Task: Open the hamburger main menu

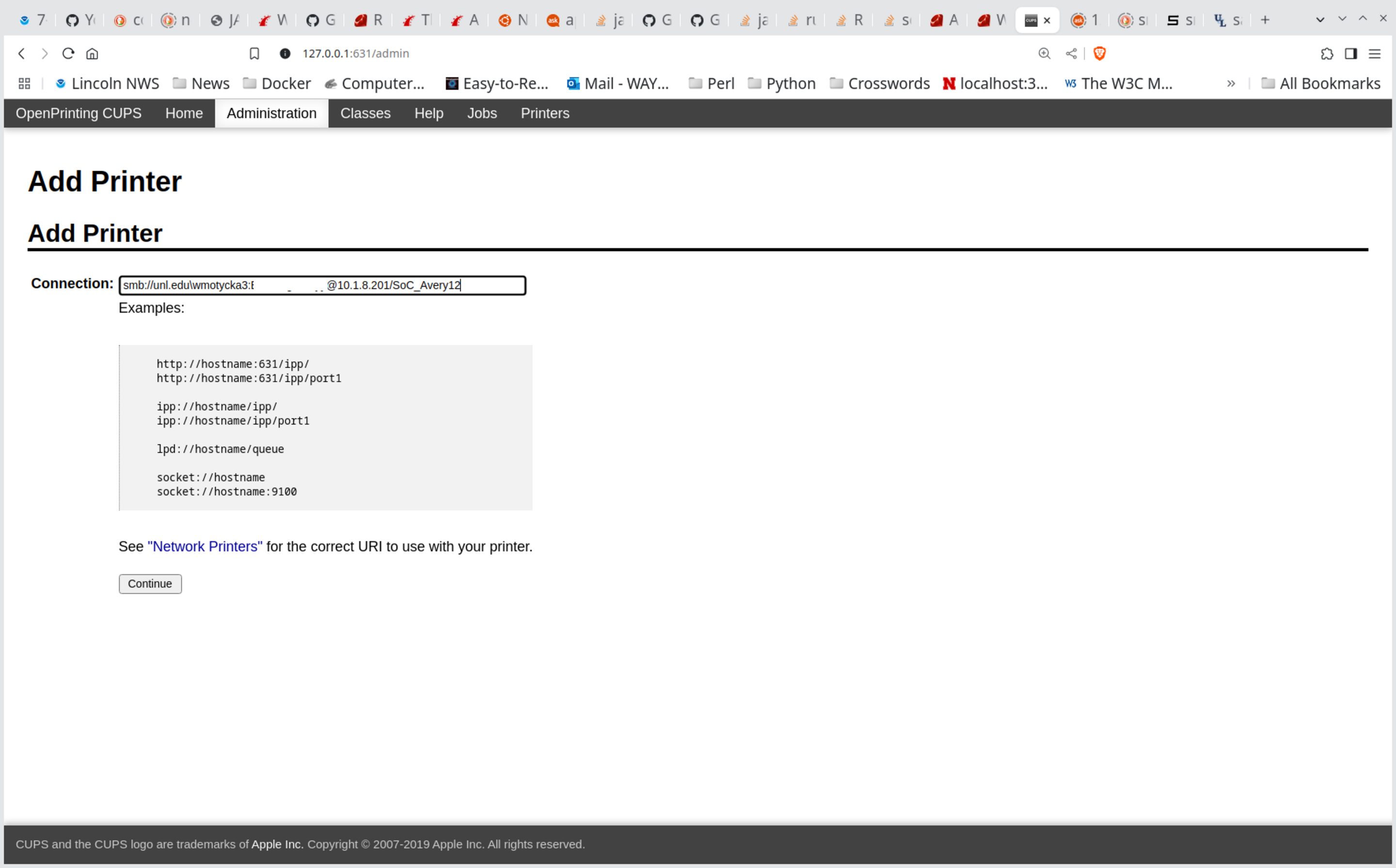Action: tap(1375, 53)
